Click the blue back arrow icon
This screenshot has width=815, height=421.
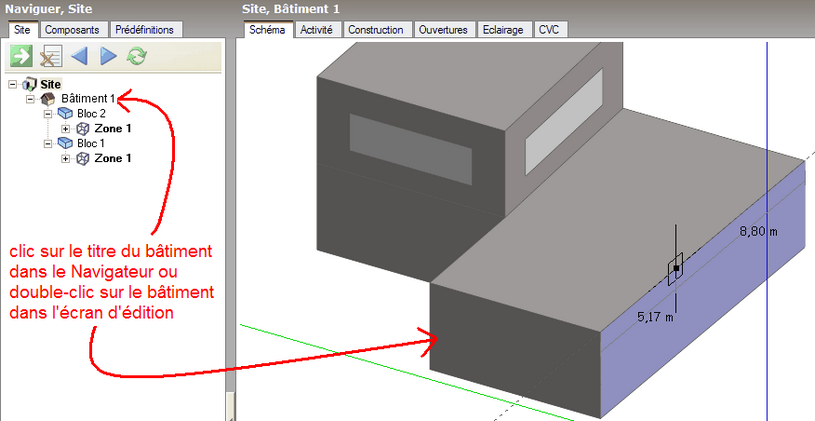coord(79,56)
